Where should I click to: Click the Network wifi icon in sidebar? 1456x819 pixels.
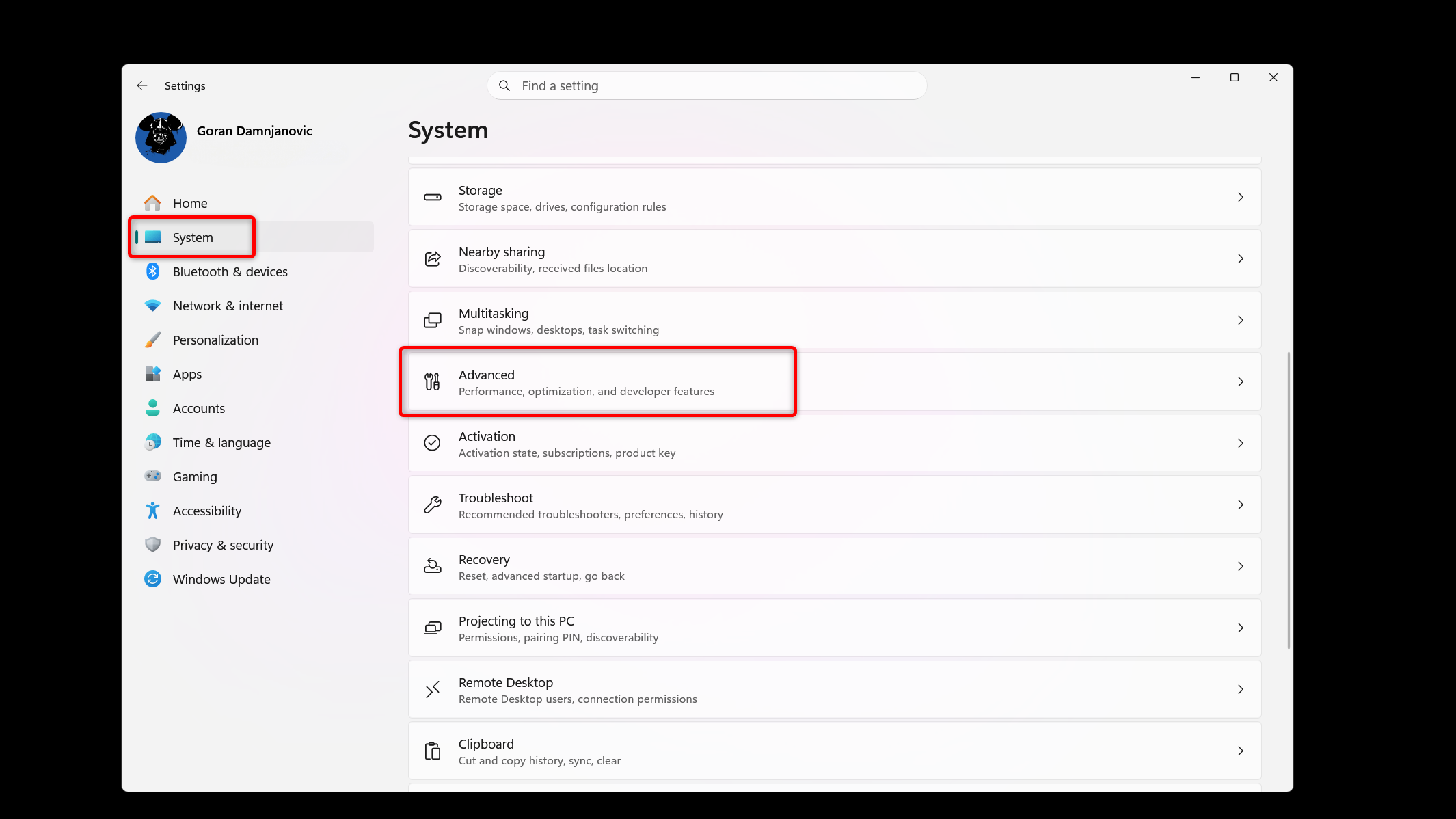point(152,306)
